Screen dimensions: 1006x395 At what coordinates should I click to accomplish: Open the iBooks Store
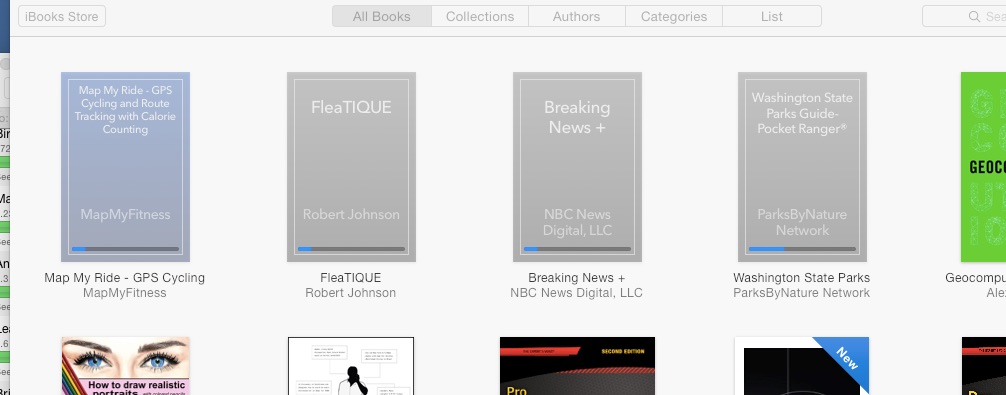click(x=62, y=16)
